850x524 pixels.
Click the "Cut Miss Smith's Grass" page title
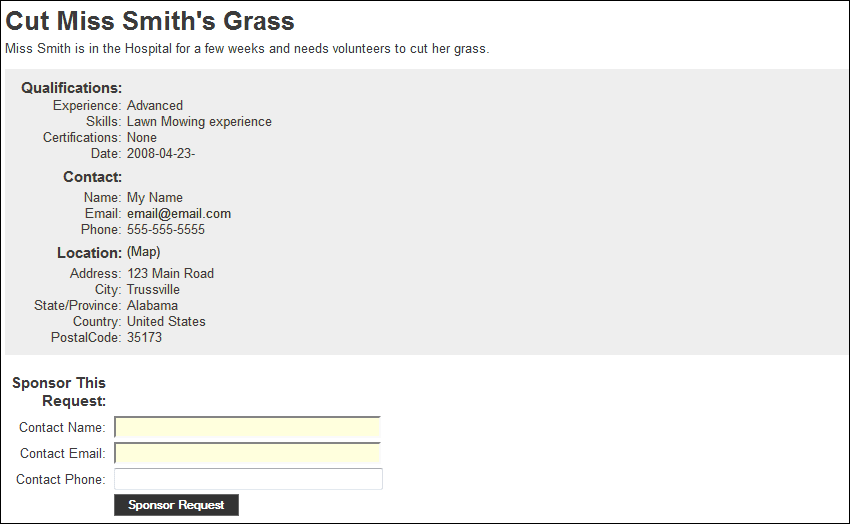[x=150, y=21]
